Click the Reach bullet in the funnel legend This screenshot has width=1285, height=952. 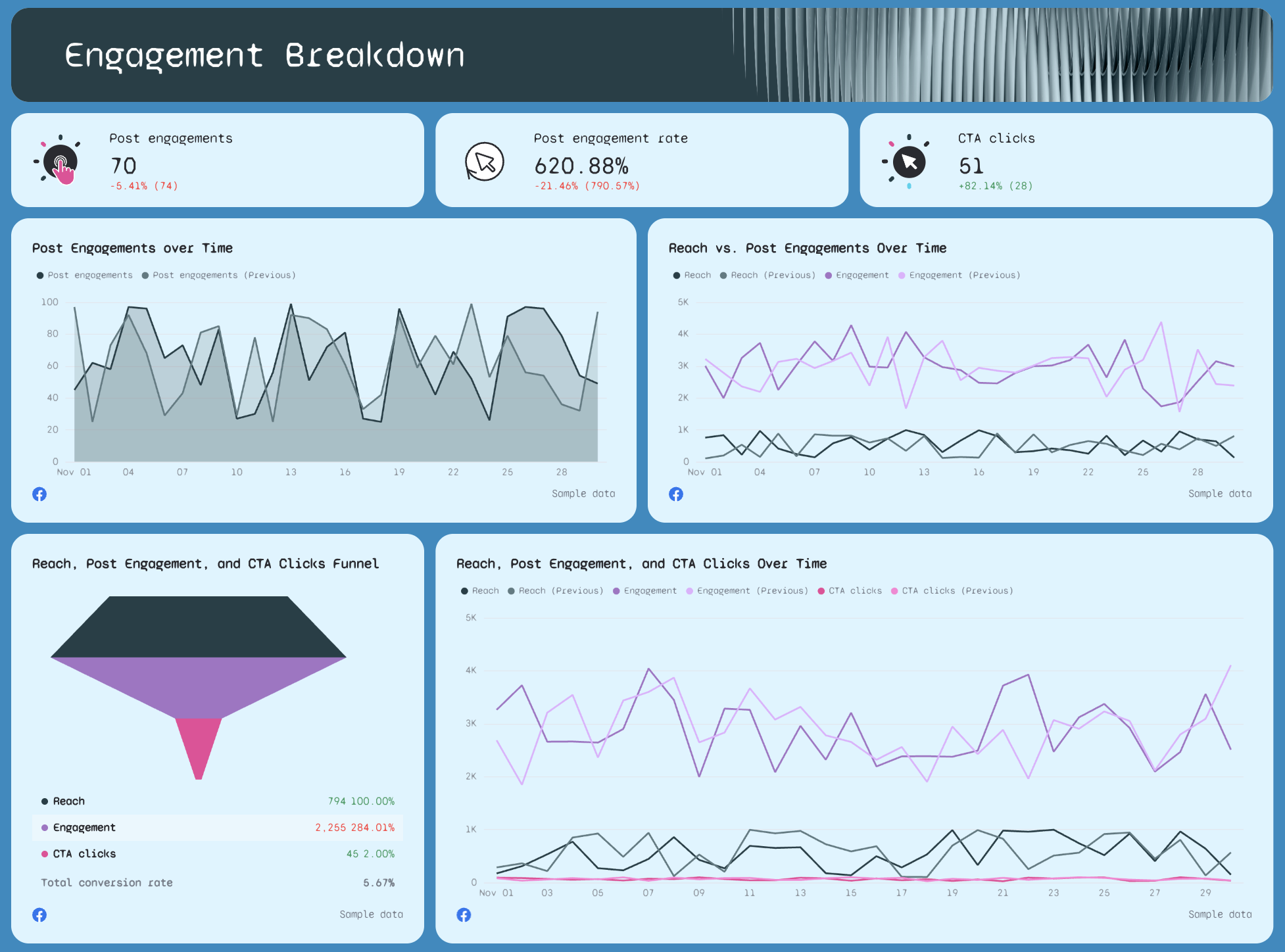point(44,801)
